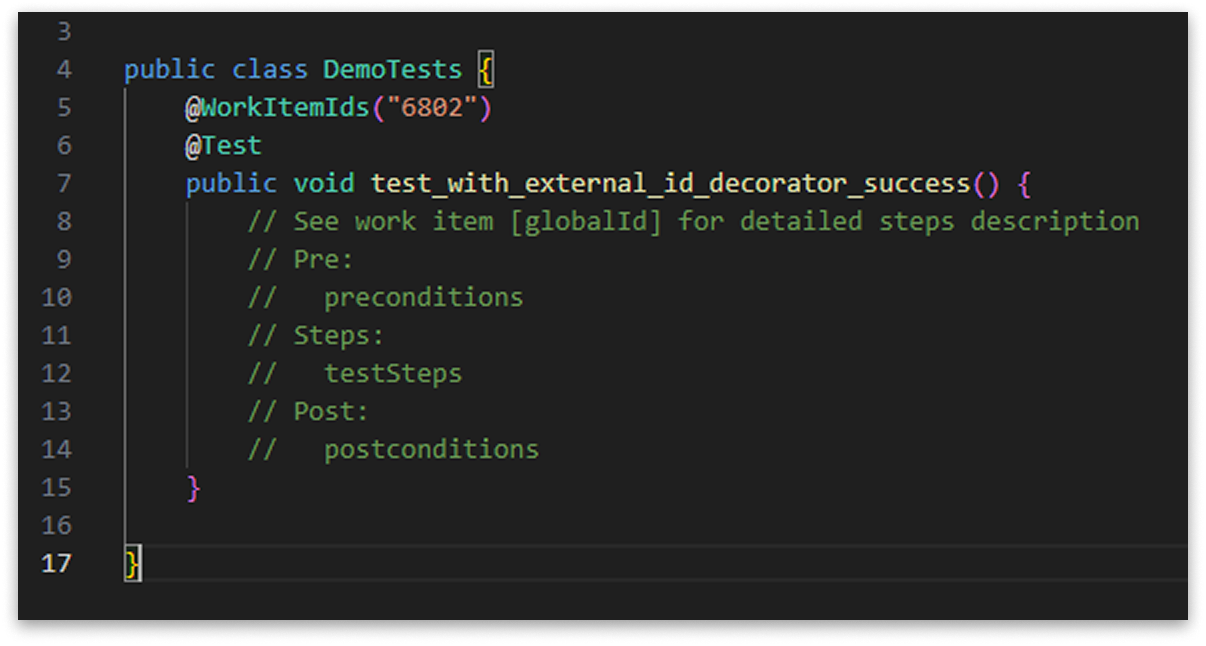
Task: Click the void keyword on line 7
Action: tap(323, 184)
